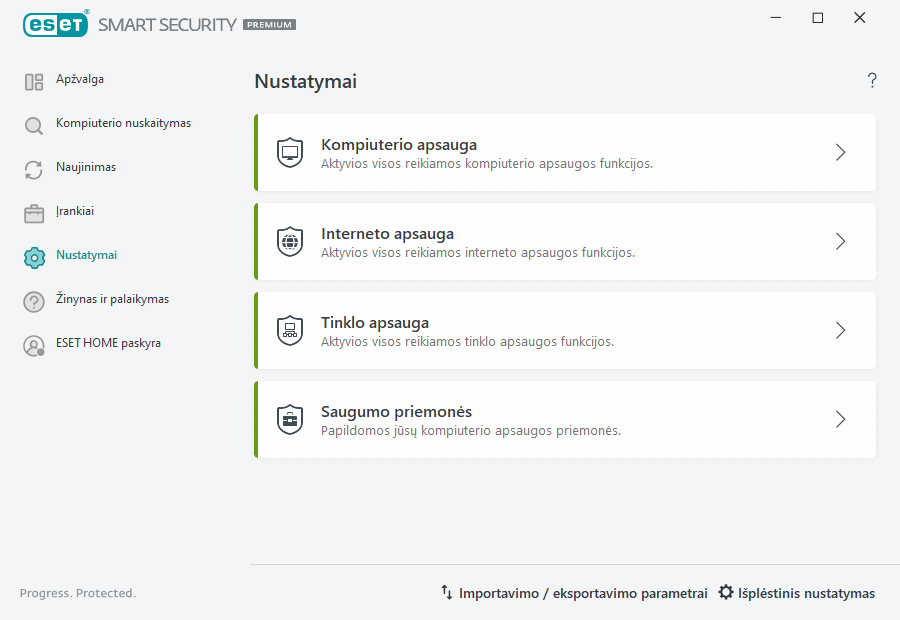Open the Įrankiai toolbox icon
The width and height of the screenshot is (900, 620).
click(33, 211)
